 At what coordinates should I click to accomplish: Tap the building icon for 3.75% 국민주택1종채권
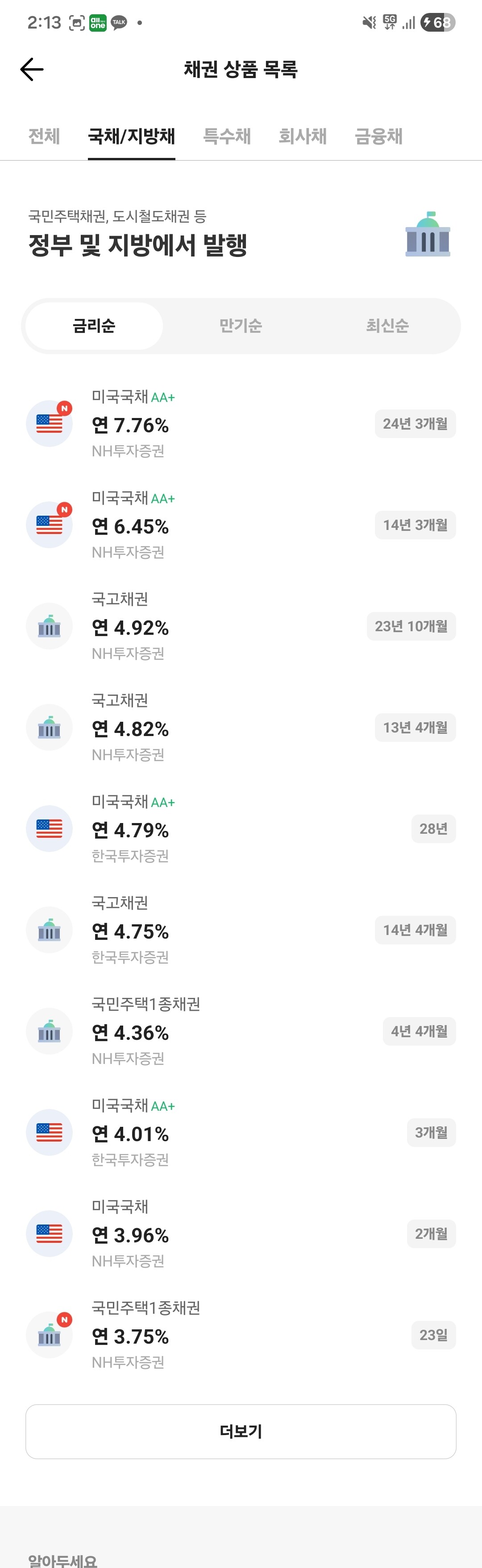(50, 1335)
